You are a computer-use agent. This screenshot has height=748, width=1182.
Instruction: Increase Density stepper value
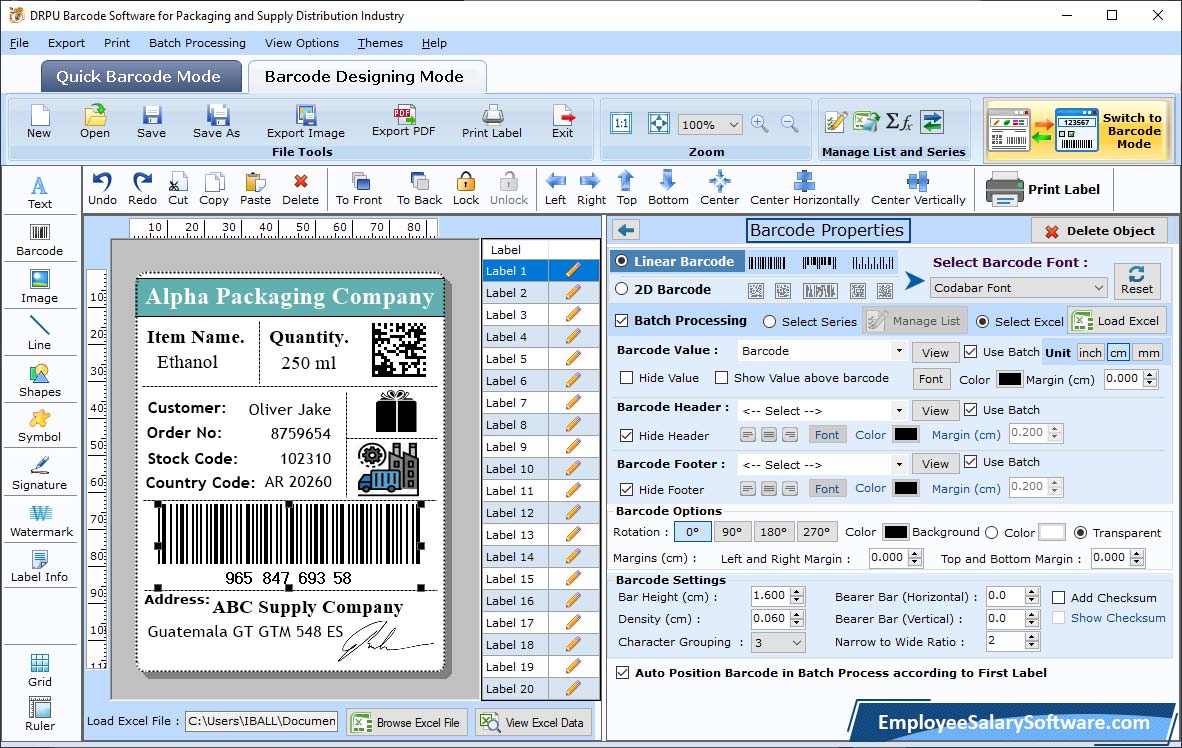tap(798, 614)
